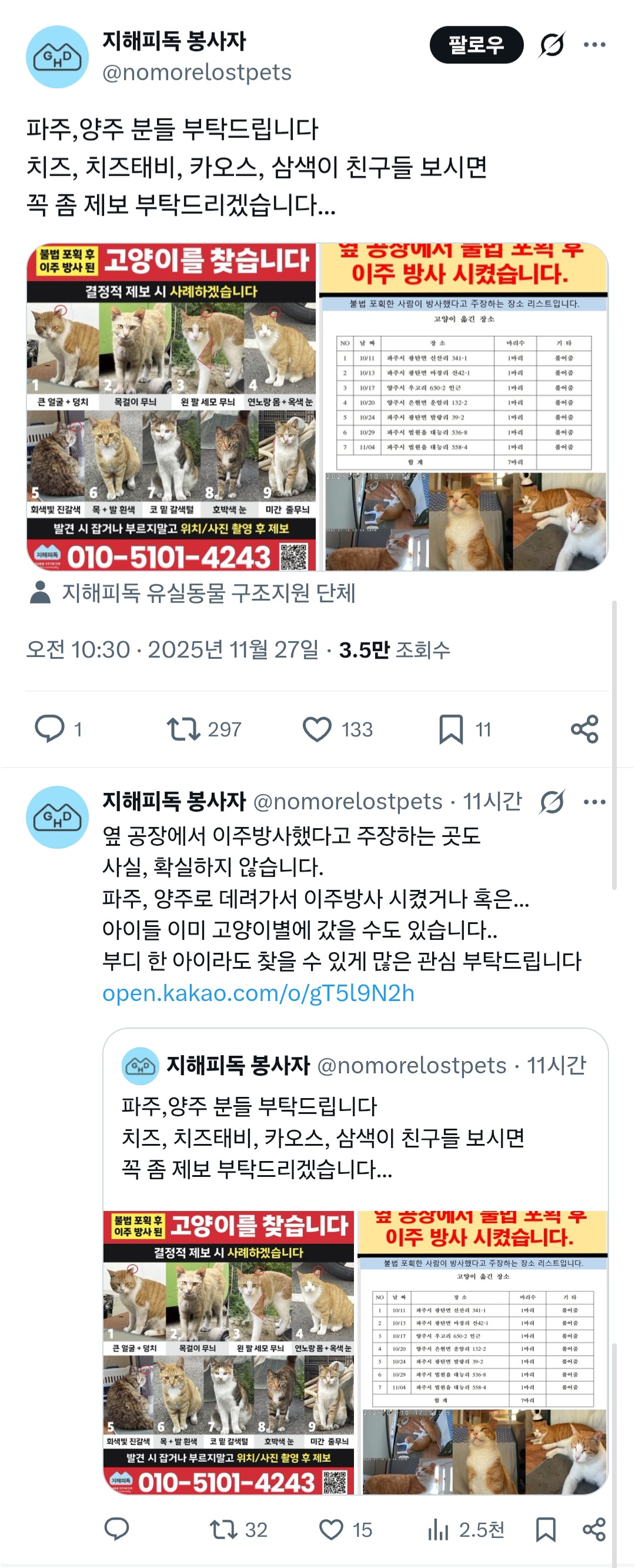Open more options on the reply post
The image size is (635, 1568).
coord(594,802)
